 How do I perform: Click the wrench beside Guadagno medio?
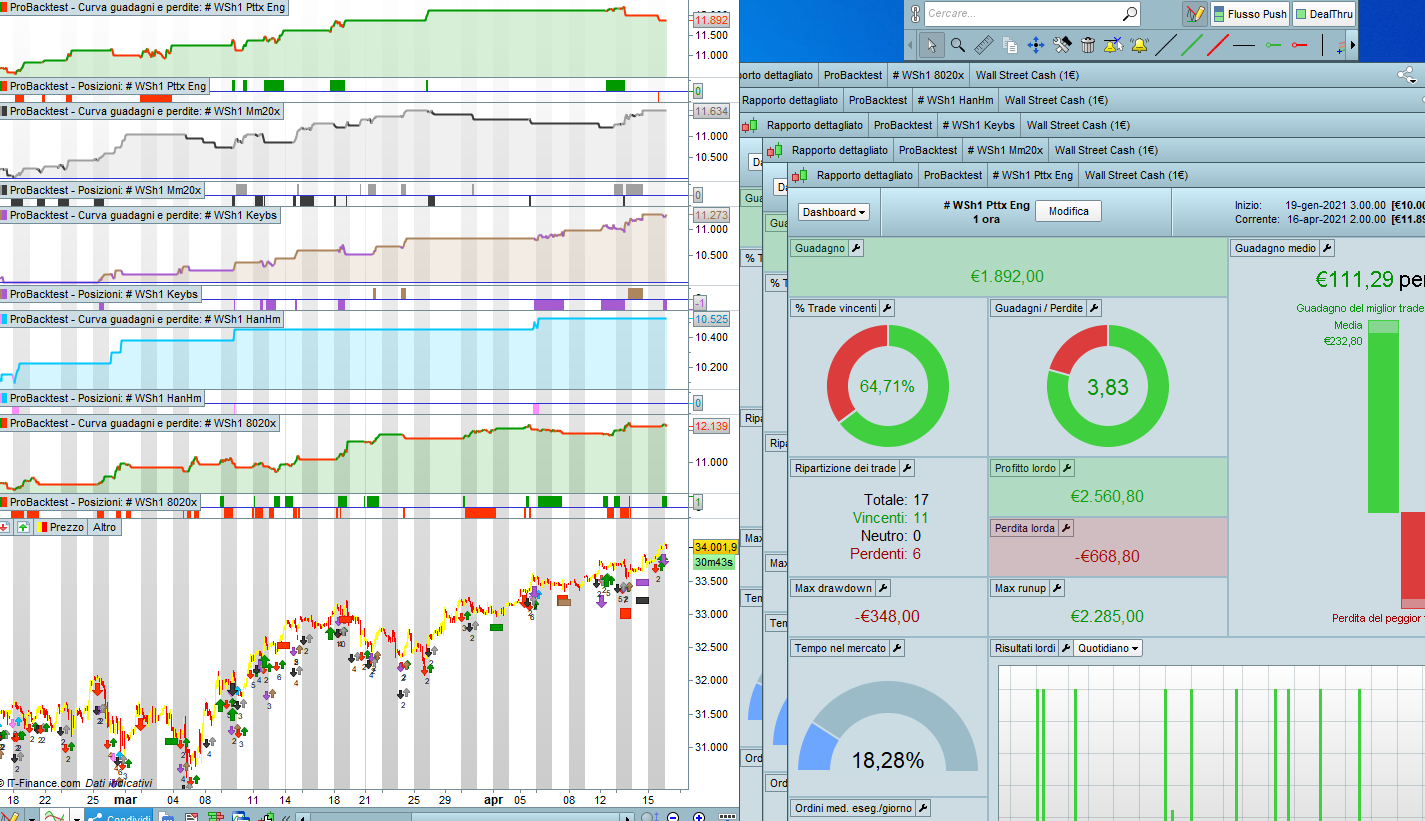[x=1327, y=248]
